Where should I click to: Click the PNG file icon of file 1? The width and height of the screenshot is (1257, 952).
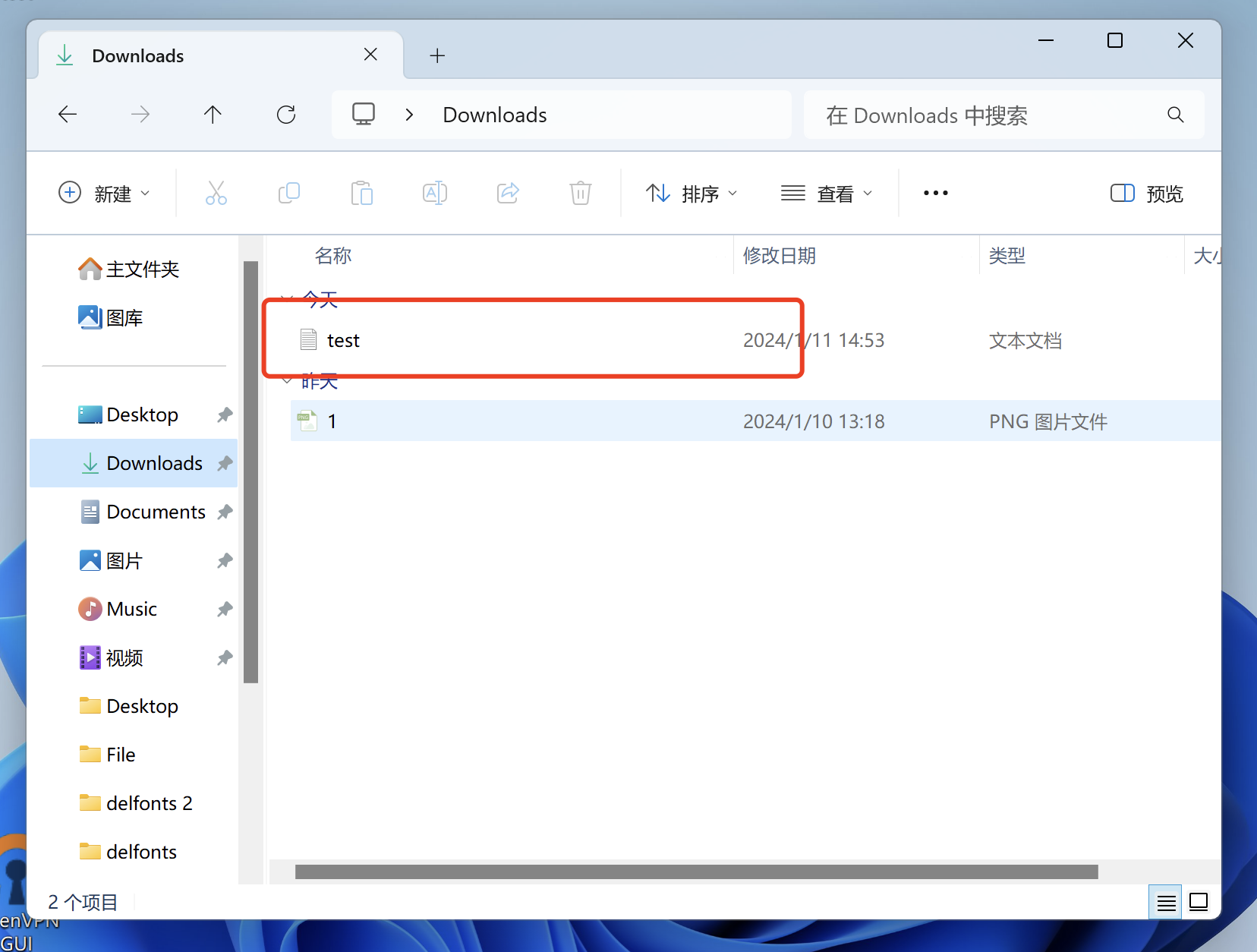pyautogui.click(x=307, y=421)
